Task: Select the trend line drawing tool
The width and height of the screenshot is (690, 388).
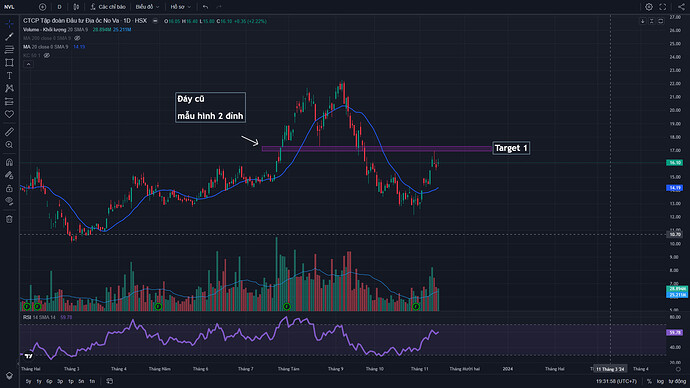Action: tap(9, 37)
